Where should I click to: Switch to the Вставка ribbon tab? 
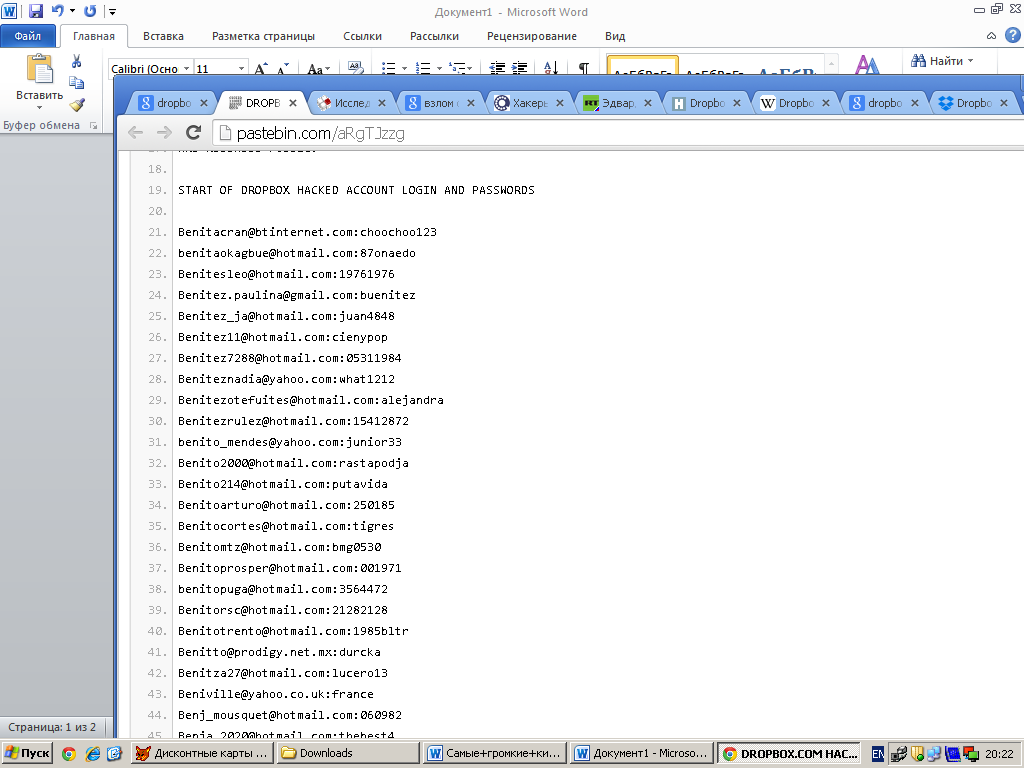point(163,37)
